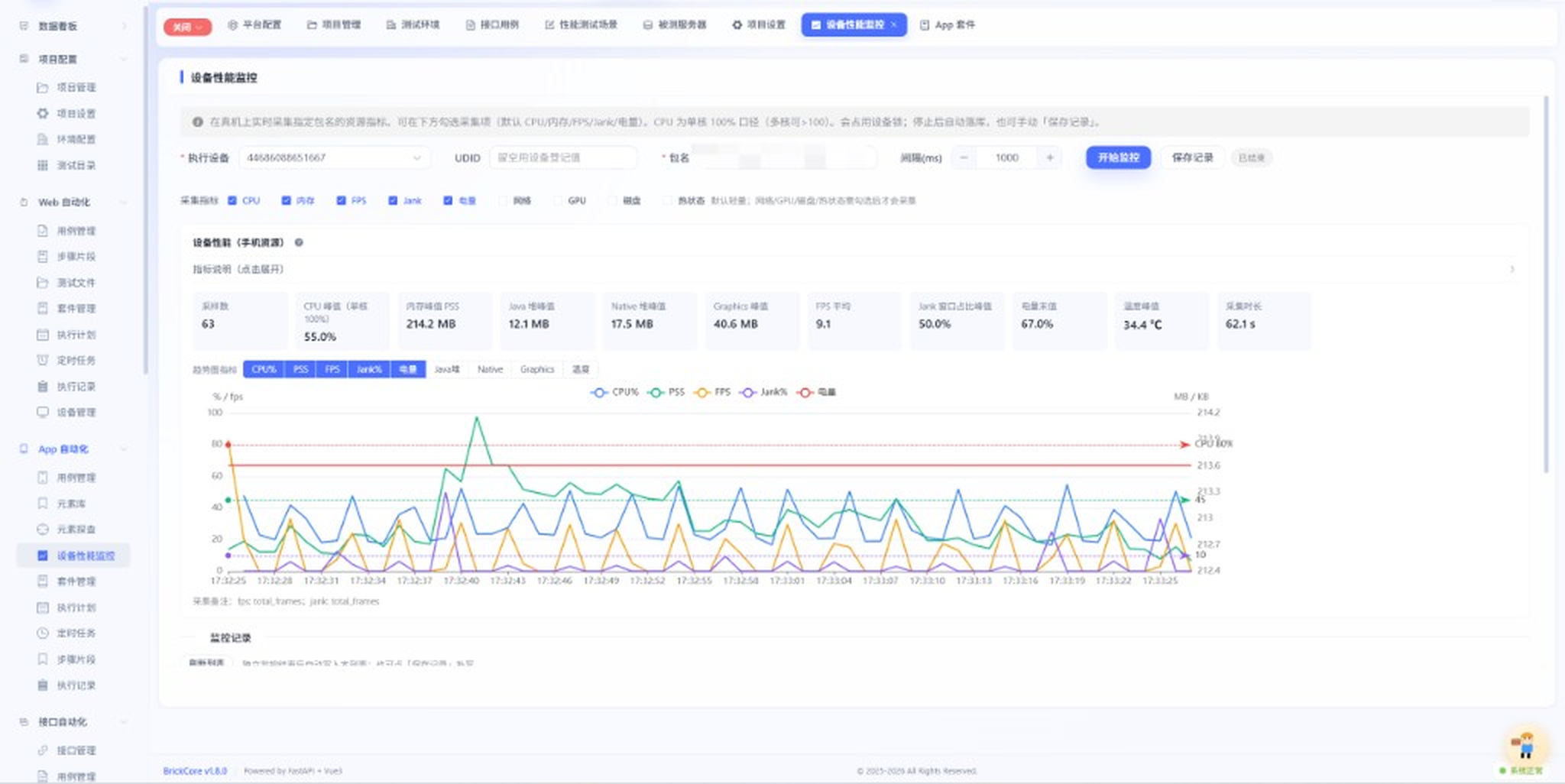Click the 开始监控 button
1565x784 pixels.
tap(1119, 158)
